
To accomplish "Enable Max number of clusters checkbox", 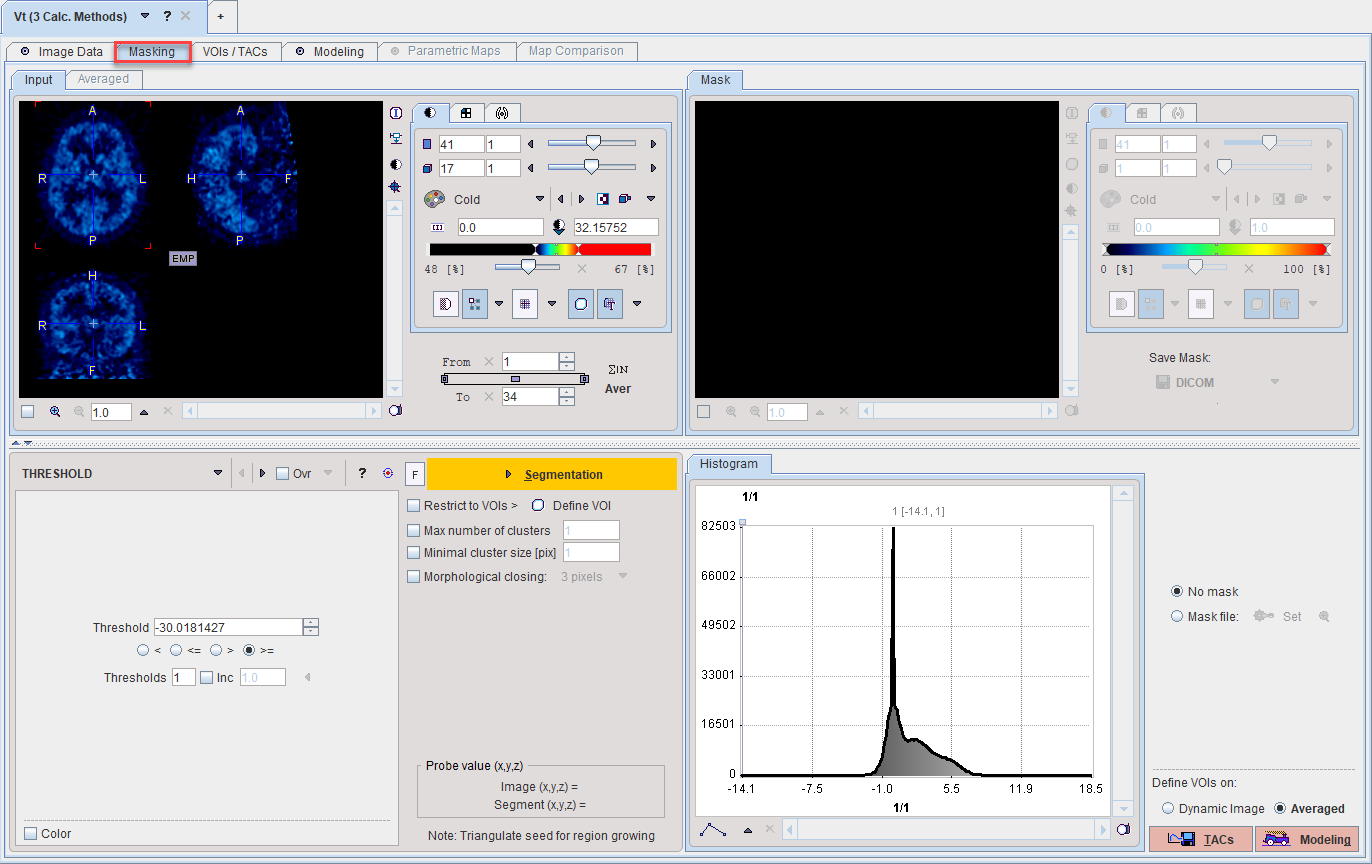I will click(414, 530).
